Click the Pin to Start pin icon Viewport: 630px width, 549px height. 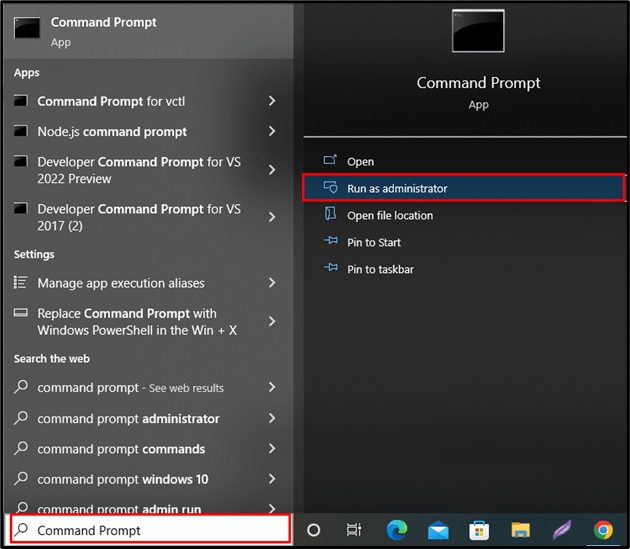(331, 241)
